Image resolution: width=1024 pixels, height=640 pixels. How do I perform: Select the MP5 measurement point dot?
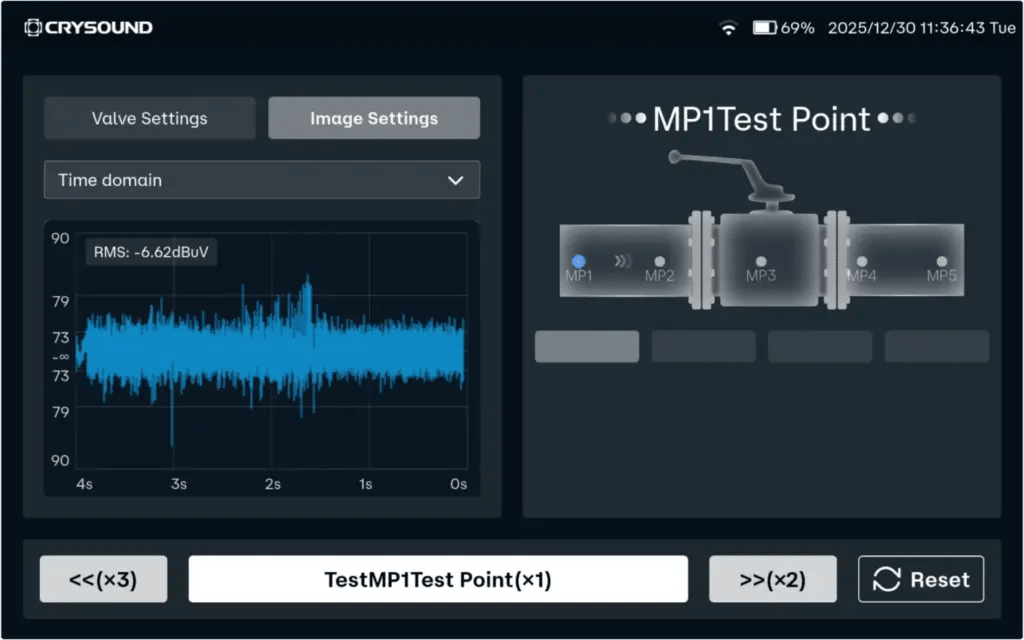[x=941, y=261]
